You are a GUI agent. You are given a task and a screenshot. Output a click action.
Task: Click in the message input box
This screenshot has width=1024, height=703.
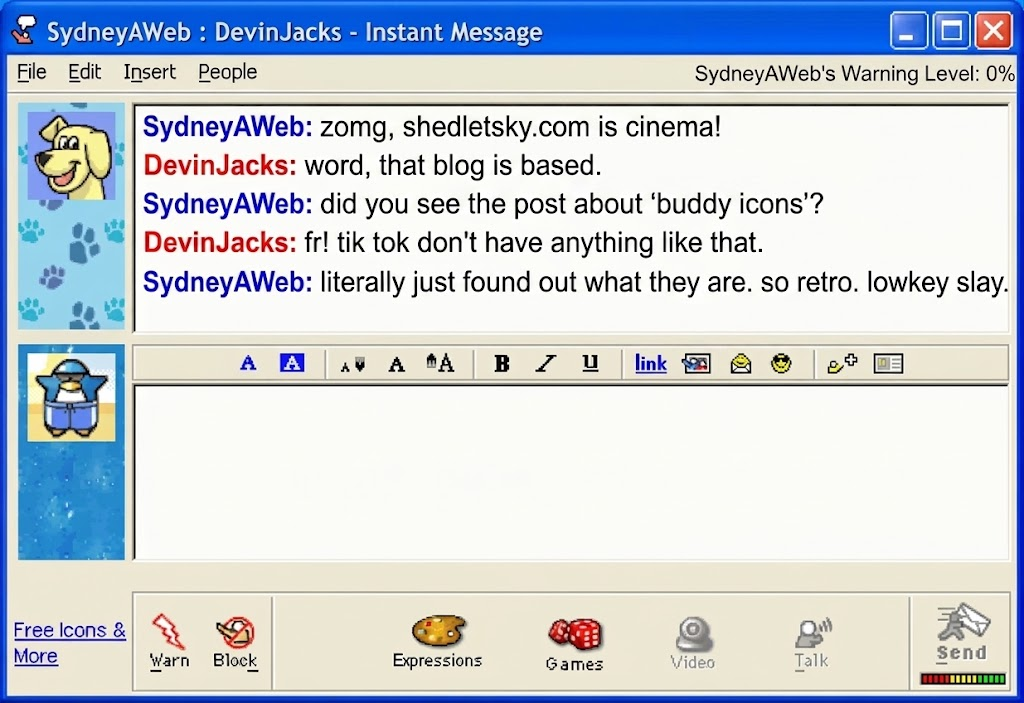571,472
